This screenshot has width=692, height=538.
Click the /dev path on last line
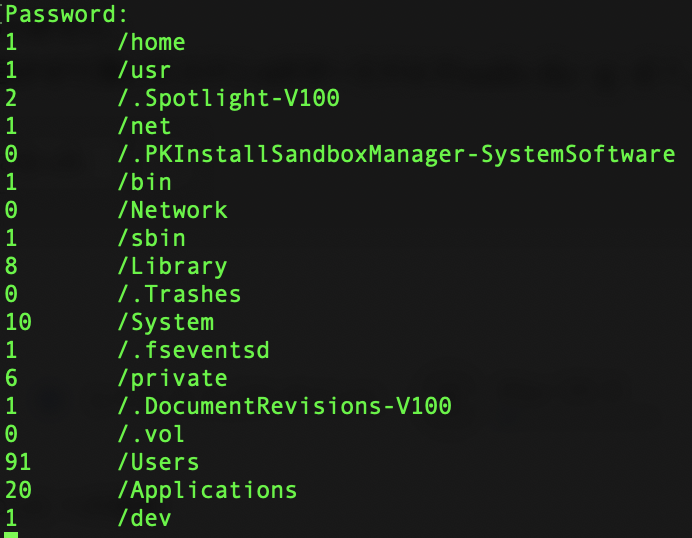144,518
